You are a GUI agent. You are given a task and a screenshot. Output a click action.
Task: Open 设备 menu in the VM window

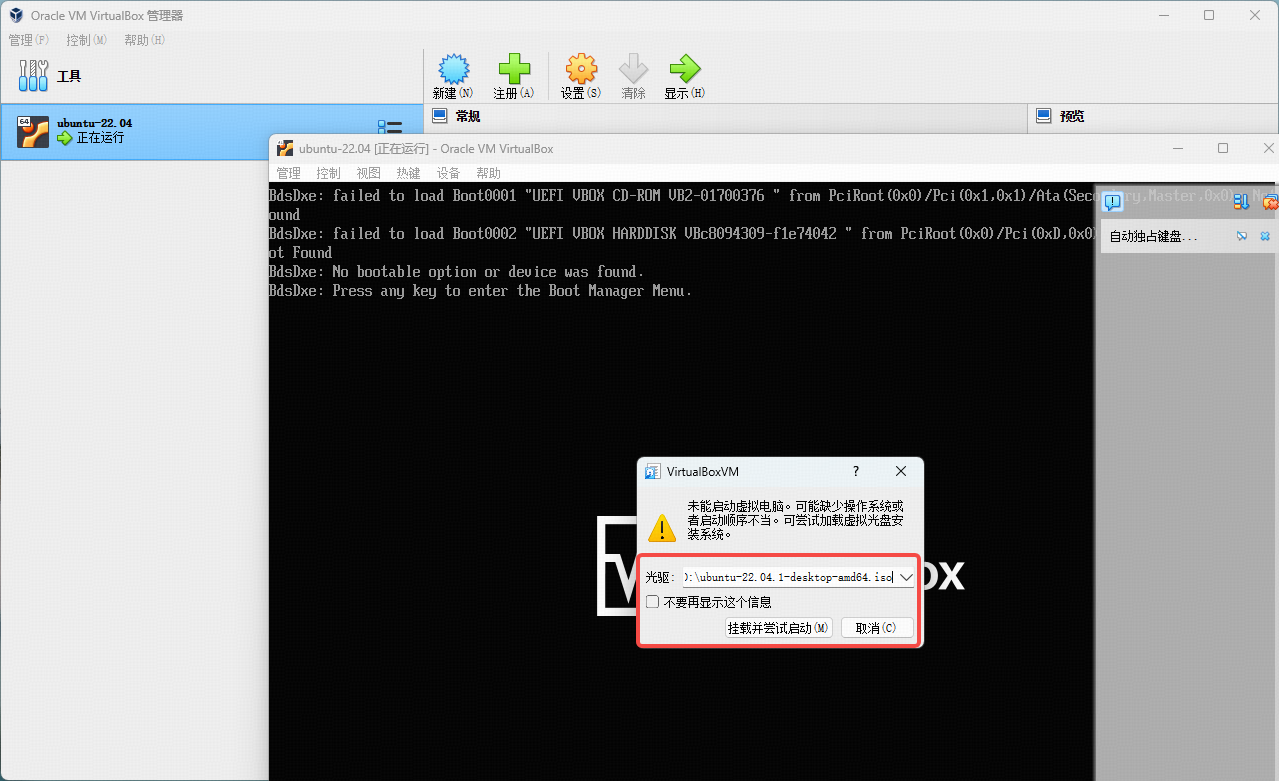click(448, 173)
